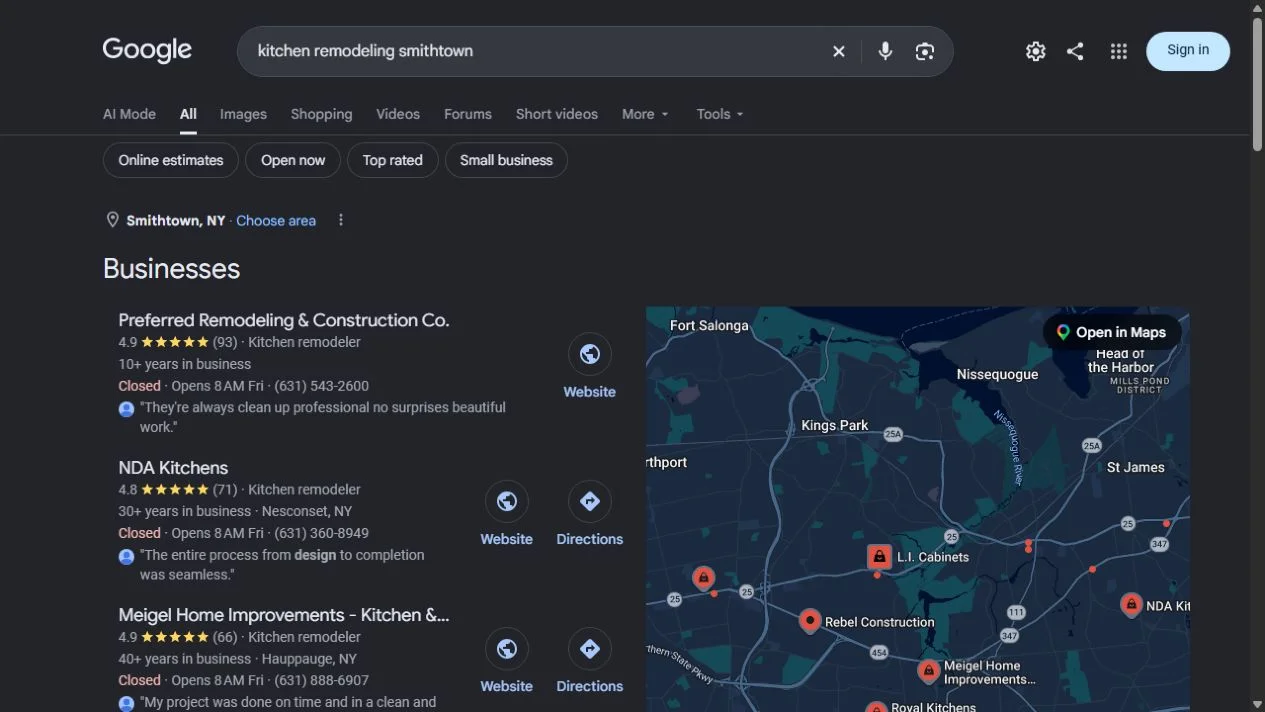Select the Rebel Construction map pin
Viewport: 1265px width, 712px height.
(810, 621)
